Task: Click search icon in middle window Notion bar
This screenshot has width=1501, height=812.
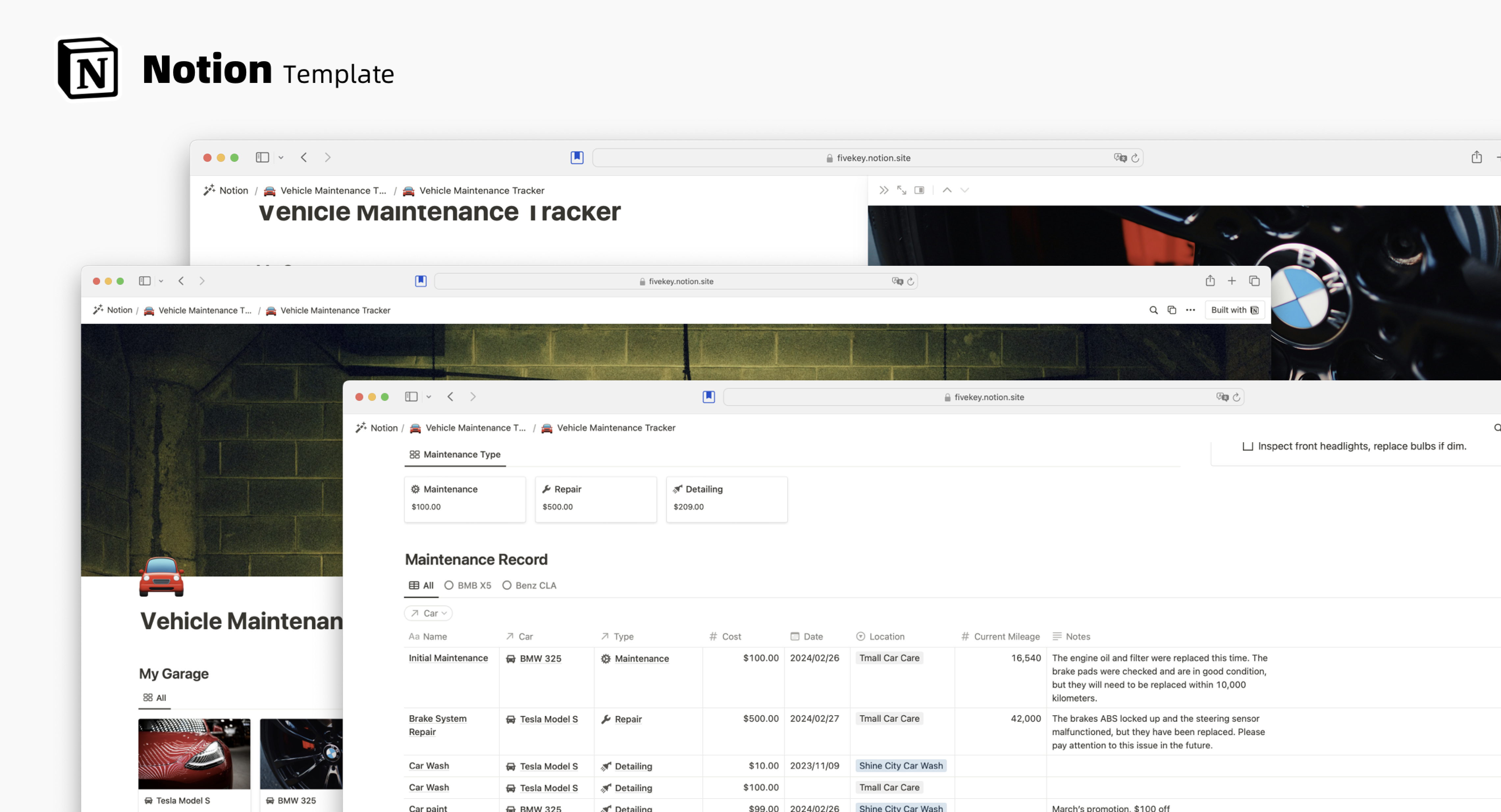Action: click(x=1153, y=310)
